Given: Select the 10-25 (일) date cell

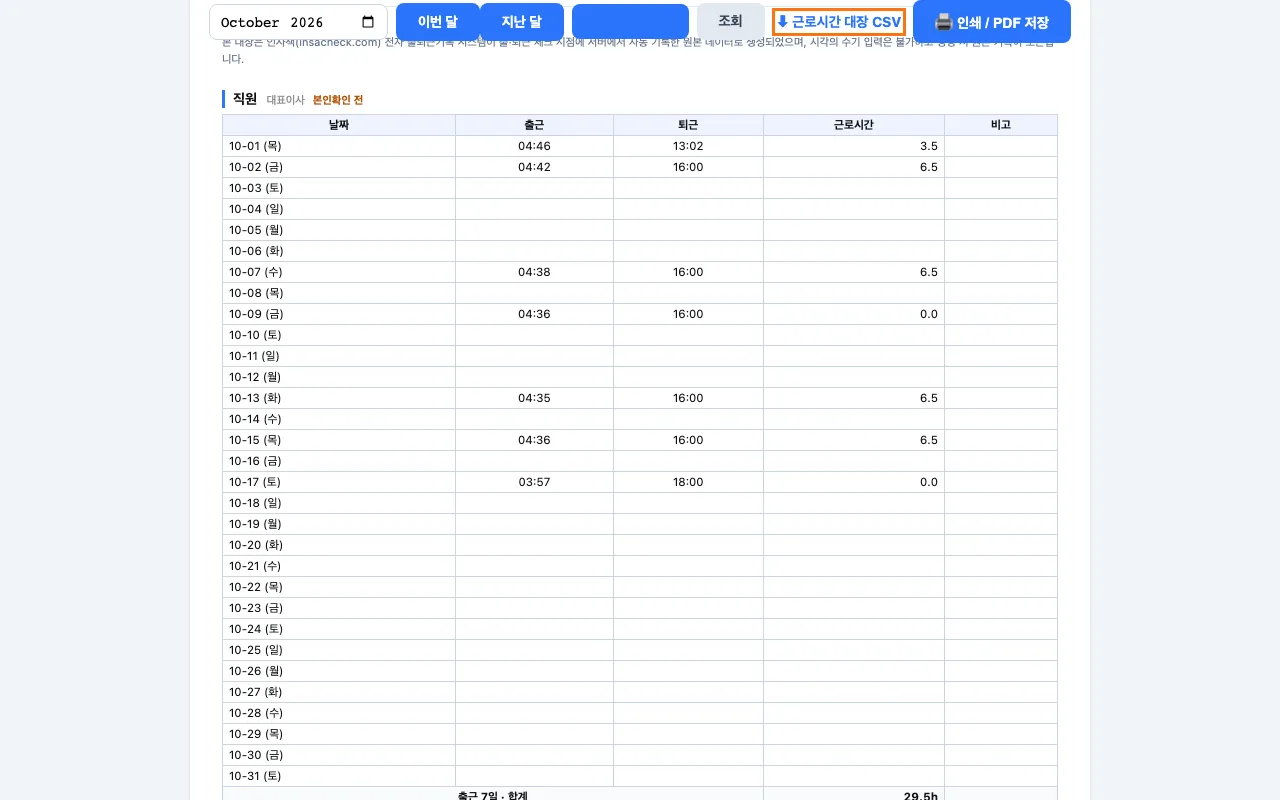Looking at the screenshot, I should tap(339, 650).
